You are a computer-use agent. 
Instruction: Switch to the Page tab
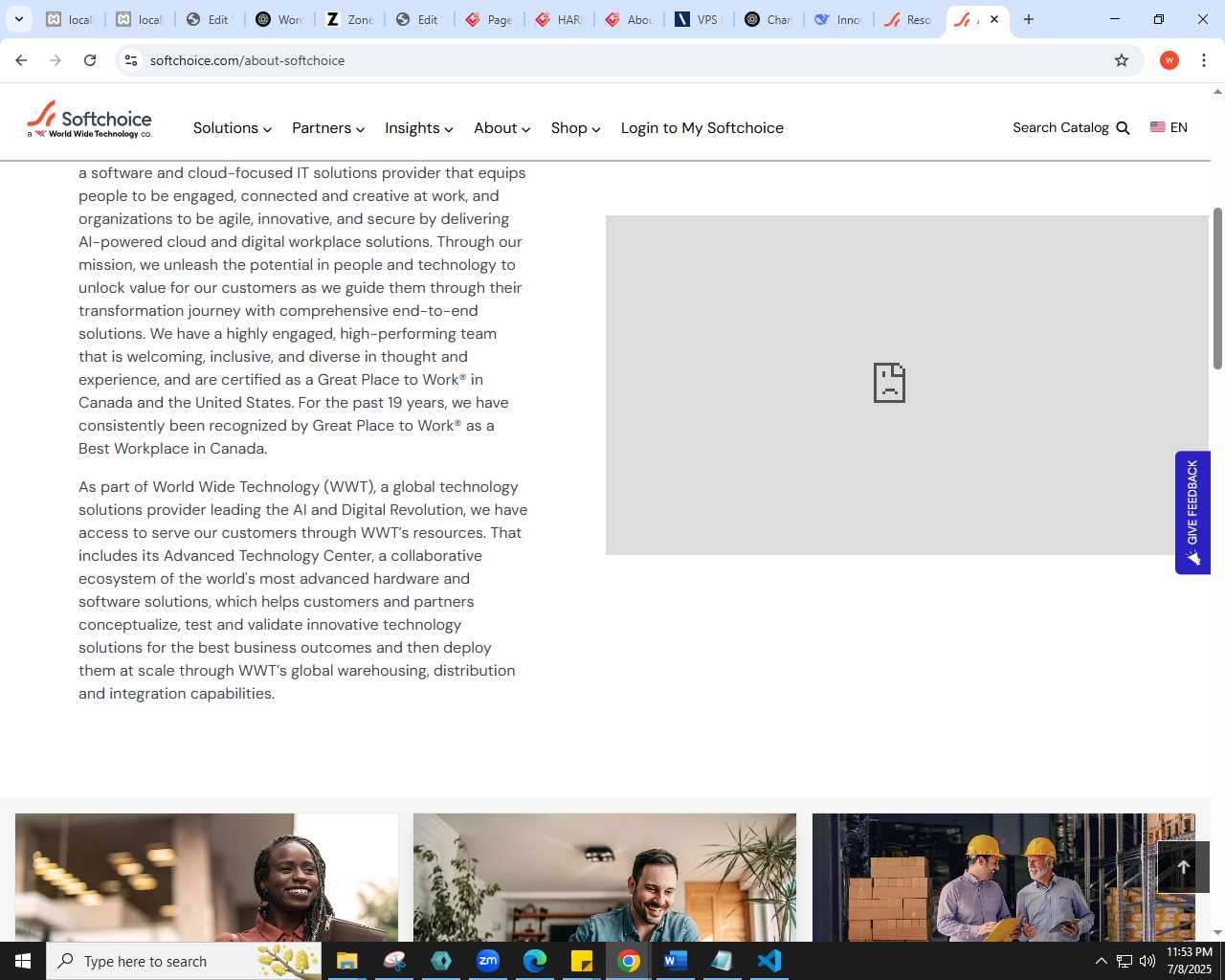(x=489, y=19)
